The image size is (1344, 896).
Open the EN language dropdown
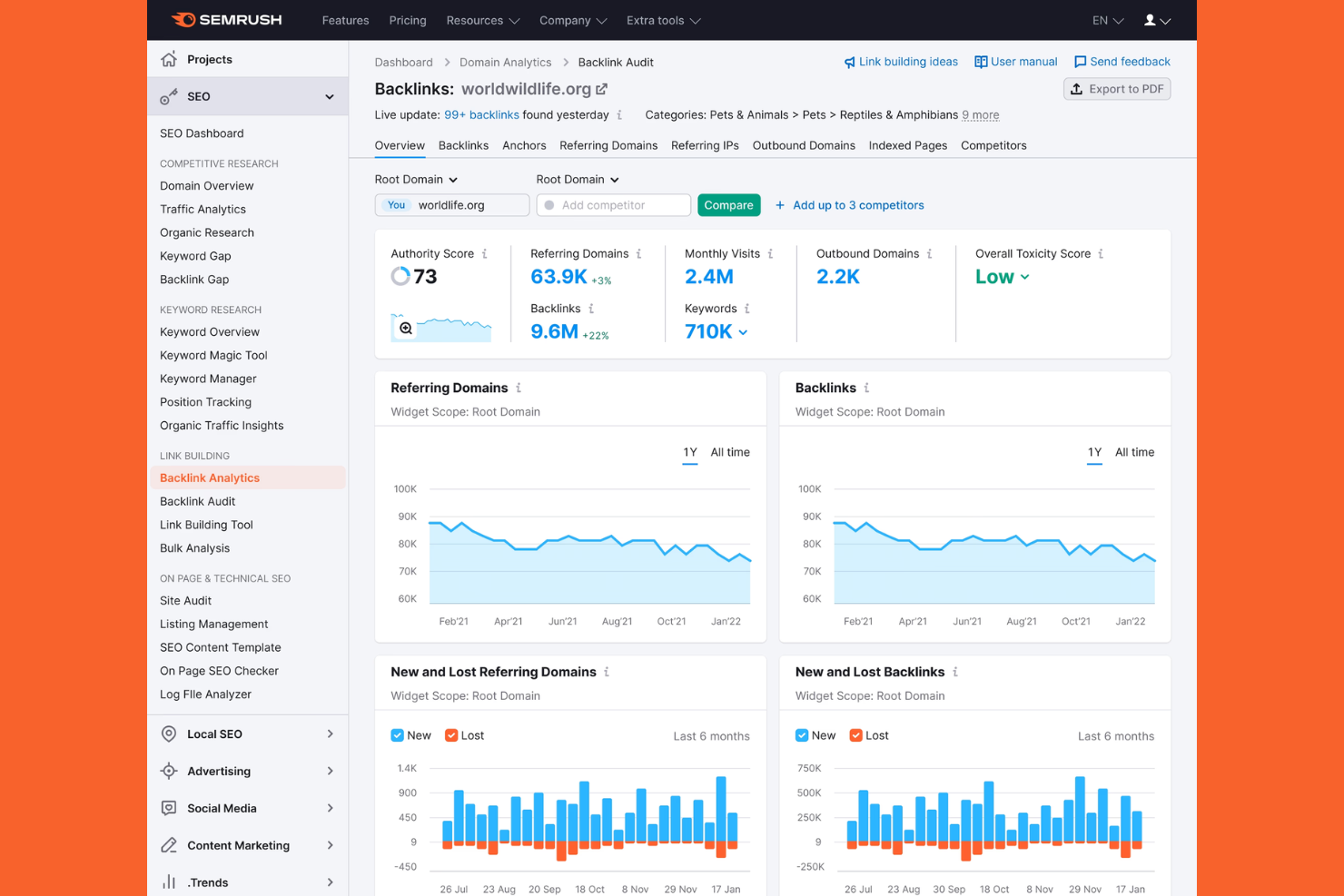coord(1108,20)
